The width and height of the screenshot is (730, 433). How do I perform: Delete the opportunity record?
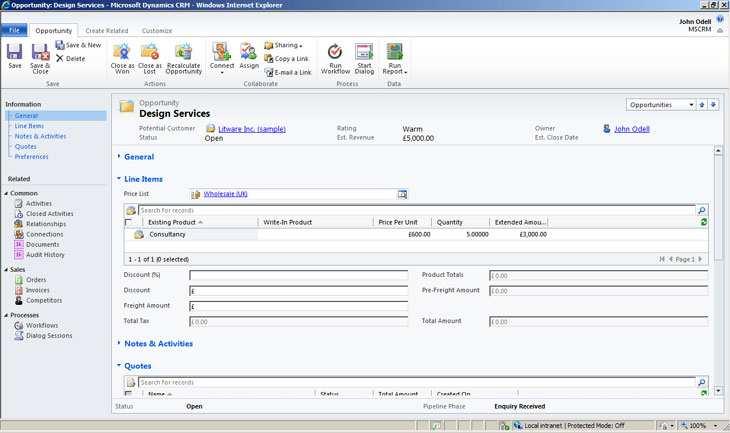pos(71,59)
